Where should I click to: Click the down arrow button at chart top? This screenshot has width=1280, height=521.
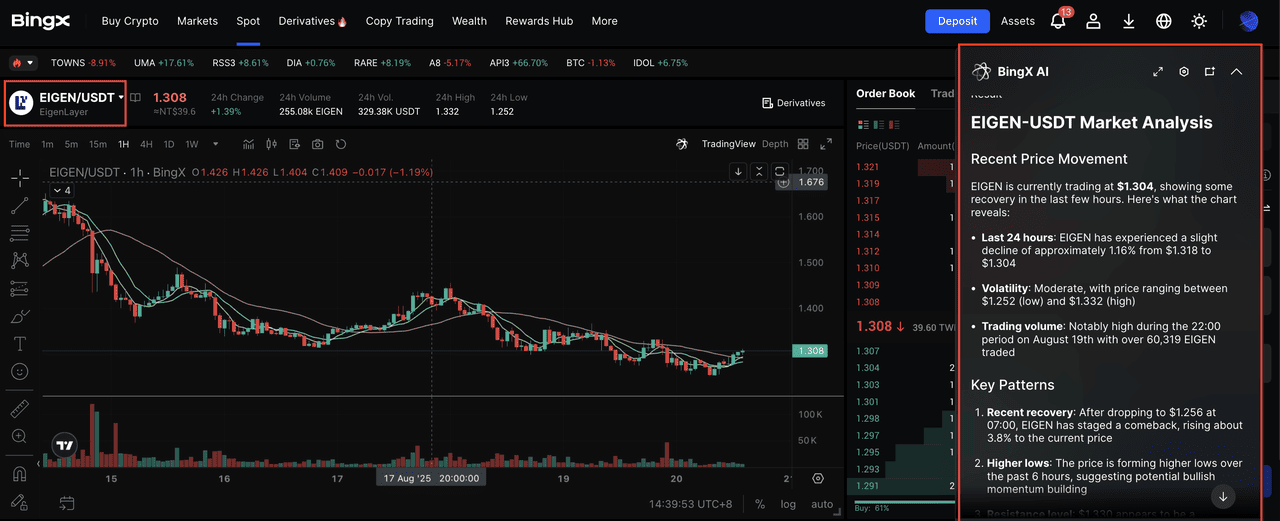(x=738, y=172)
